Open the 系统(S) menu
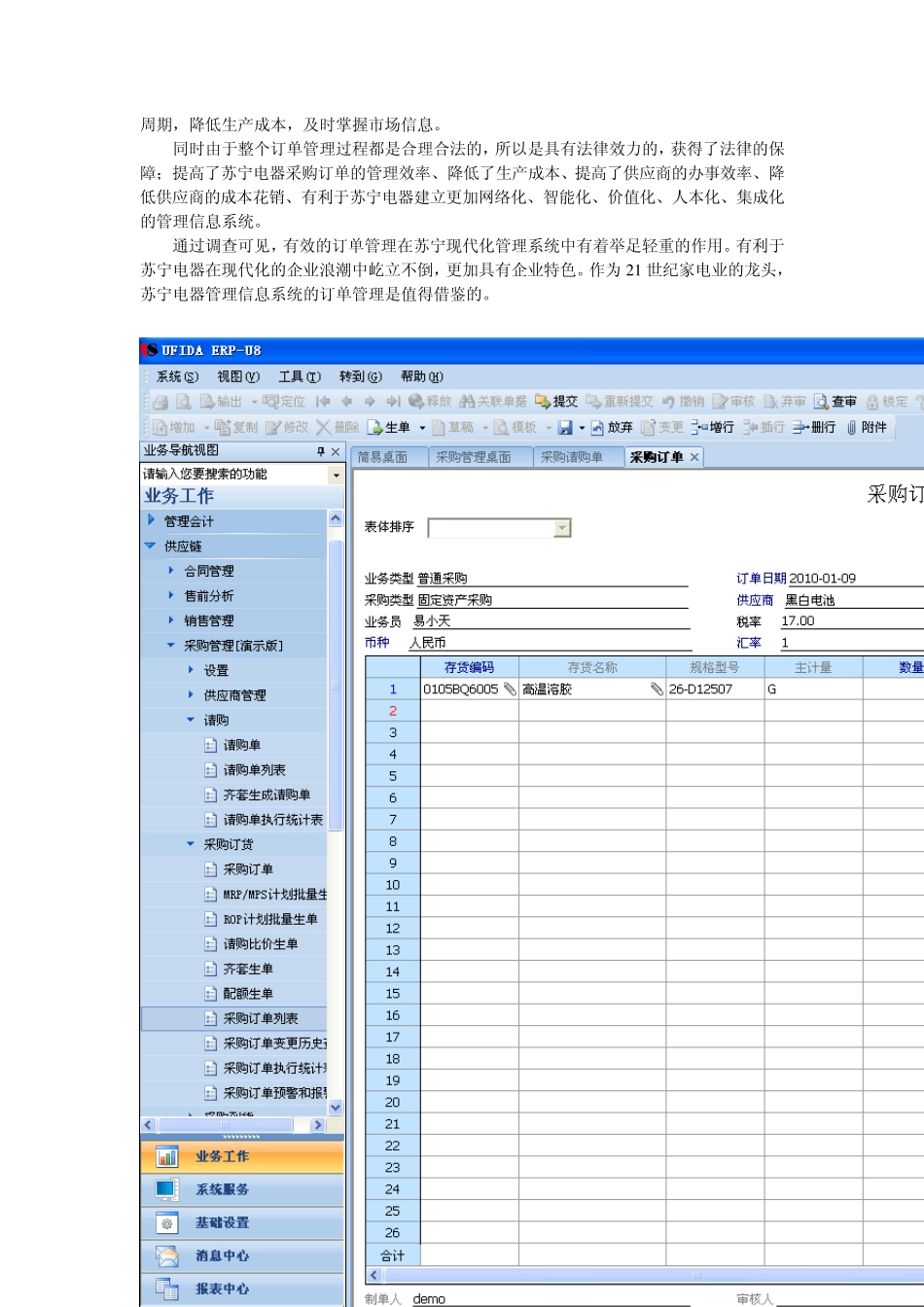924x1307 pixels. click(177, 376)
